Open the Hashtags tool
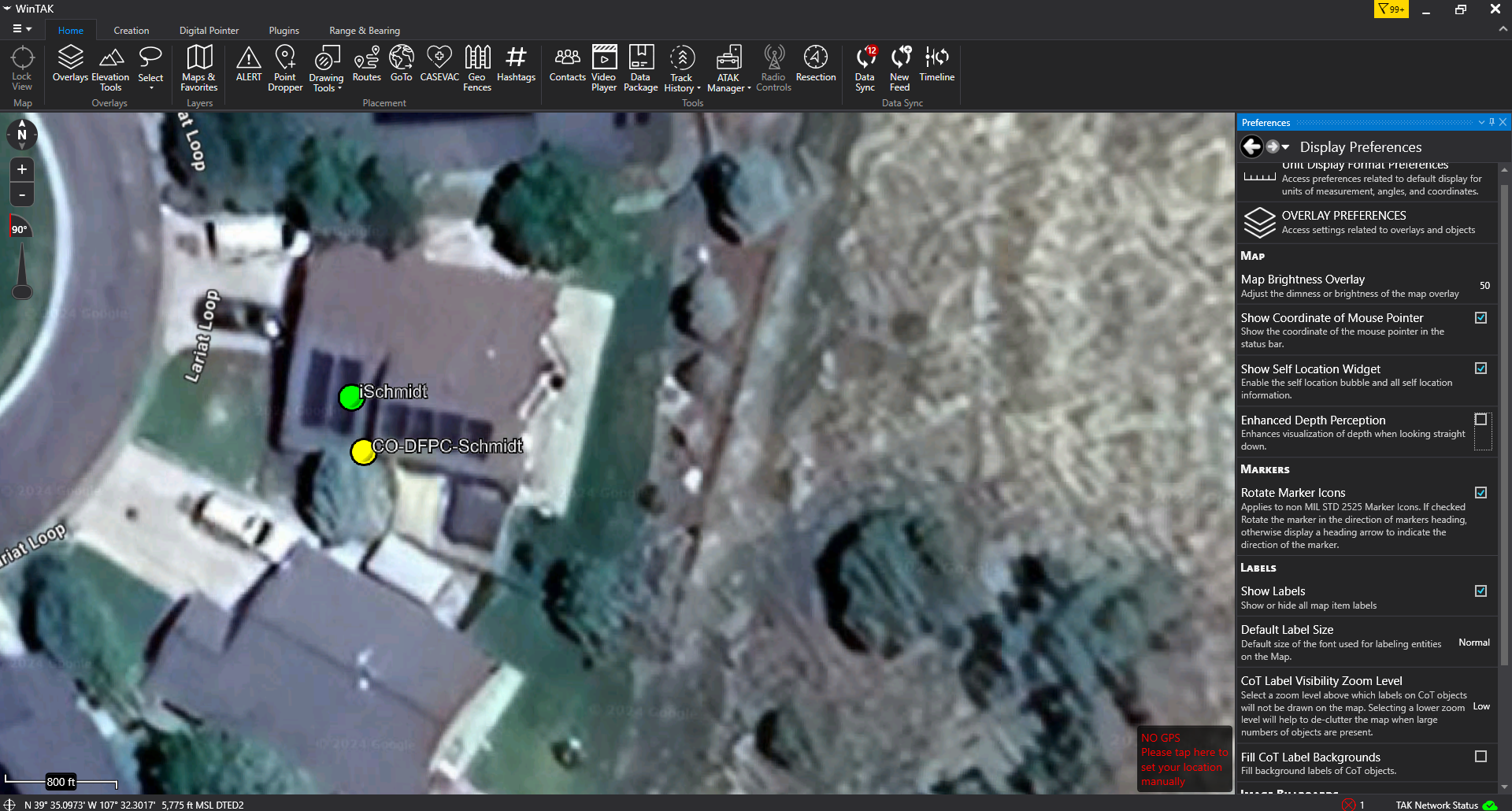This screenshot has width=1512, height=811. tap(516, 64)
